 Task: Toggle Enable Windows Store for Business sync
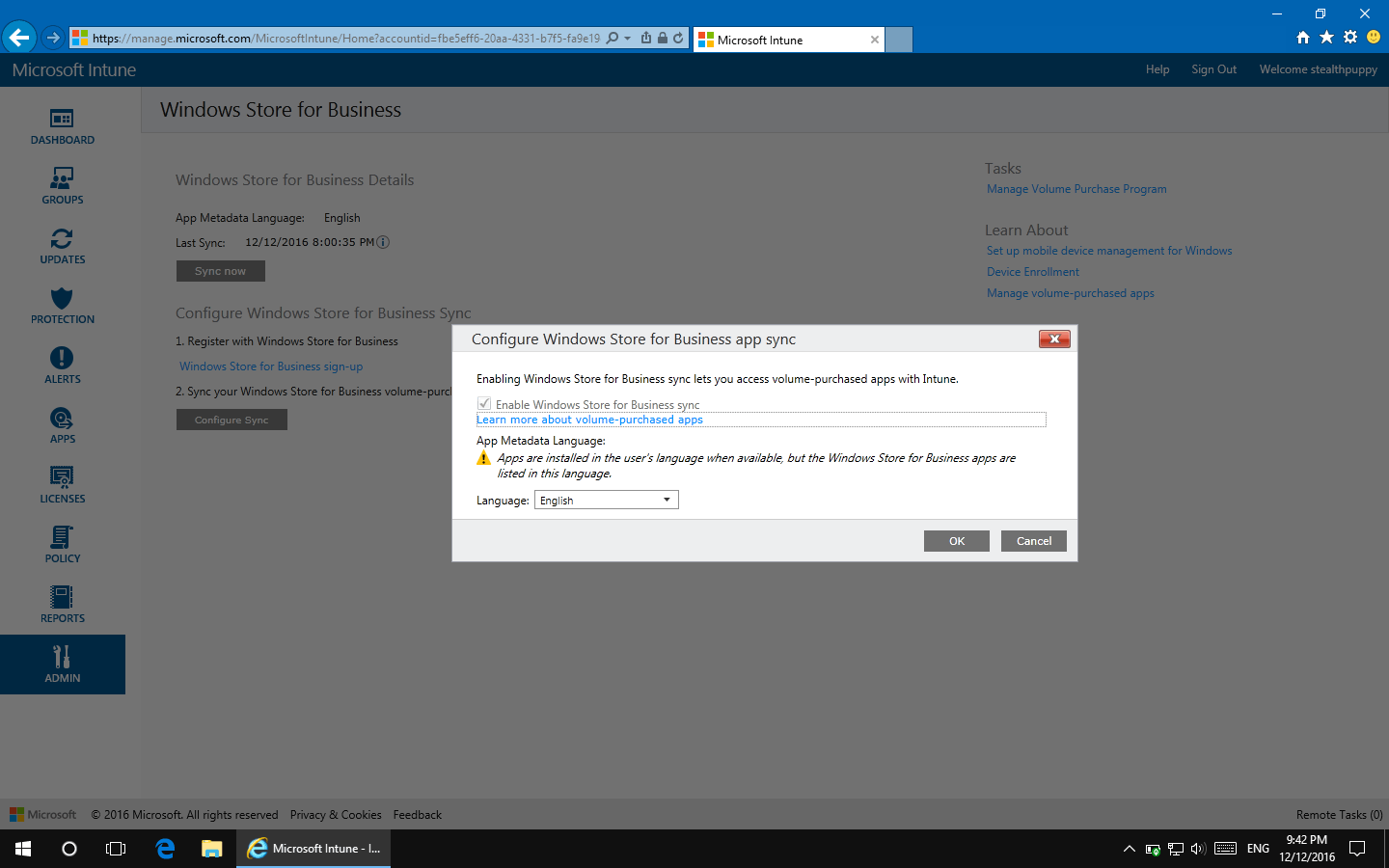tap(484, 404)
